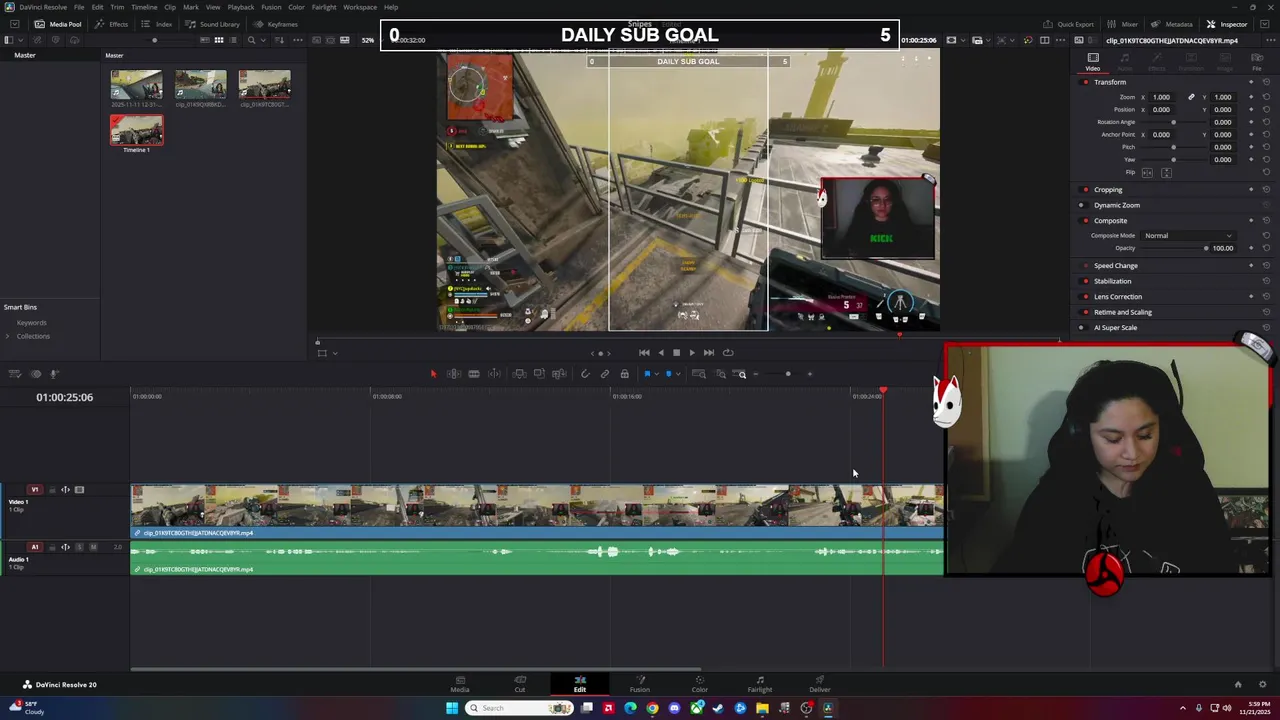Expand the Retime and Scaling section
Viewport: 1280px width, 720px height.
(x=1123, y=312)
